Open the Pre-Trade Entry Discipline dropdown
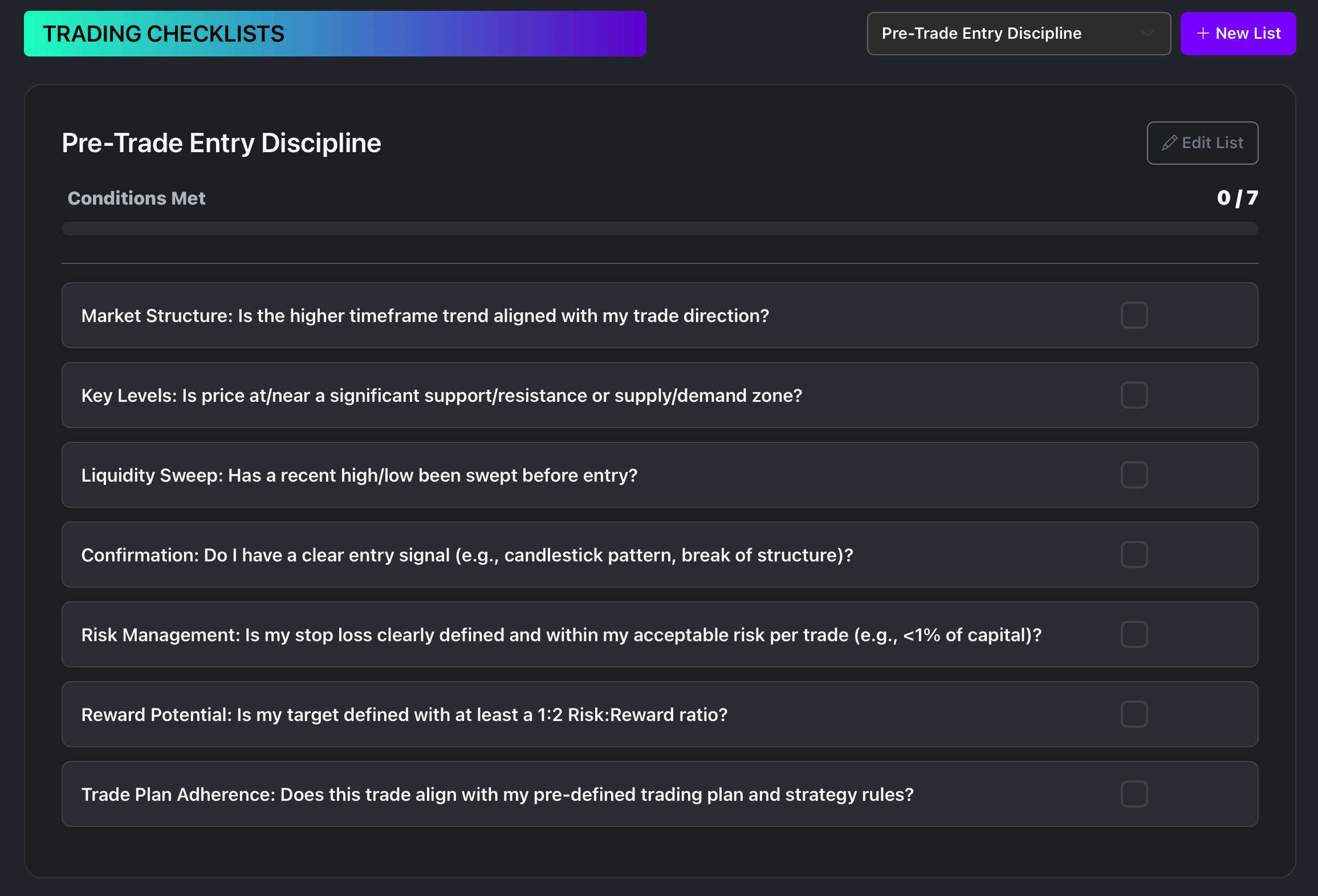Screen dimensions: 1318x896 1018,34
